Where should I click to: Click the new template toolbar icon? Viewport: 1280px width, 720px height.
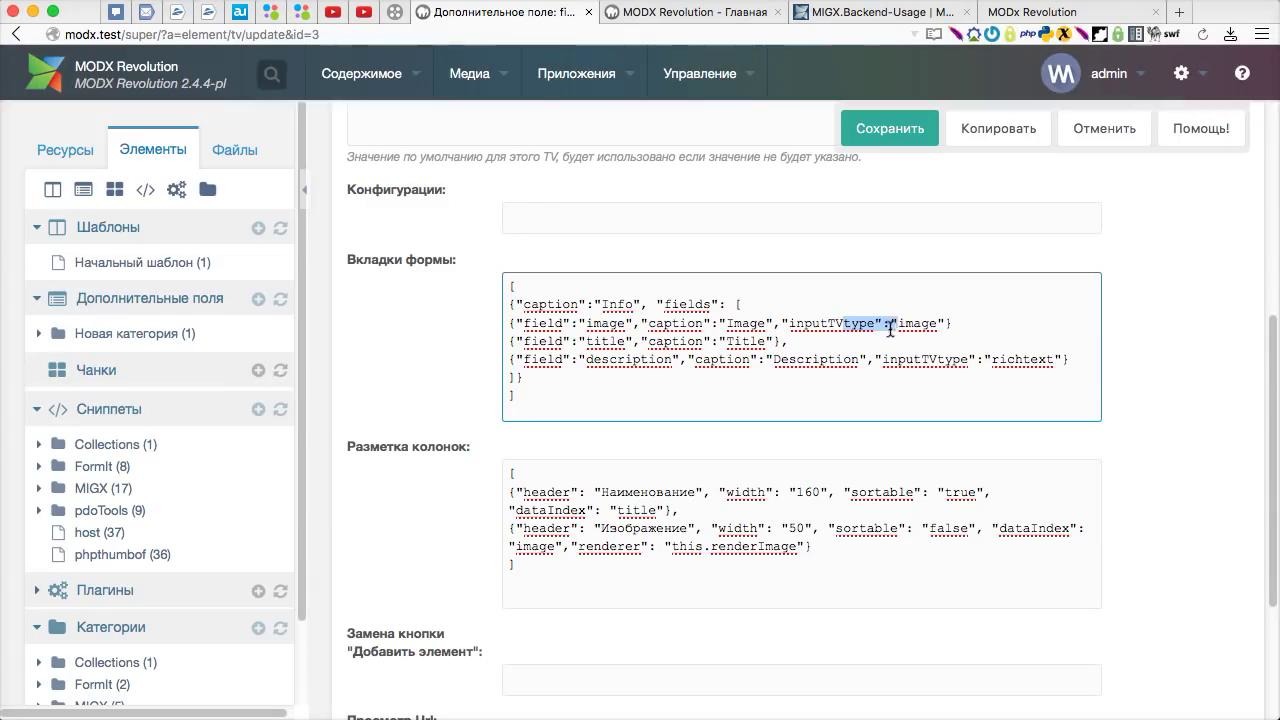pos(53,190)
